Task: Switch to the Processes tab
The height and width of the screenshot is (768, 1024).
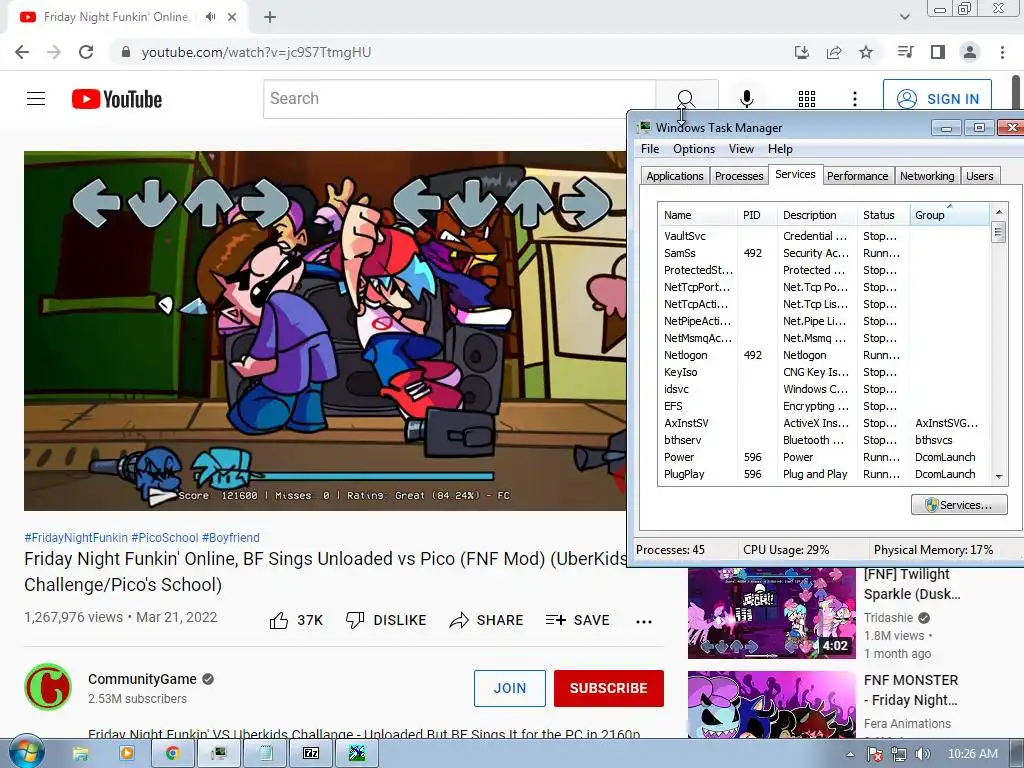Action: tap(739, 176)
